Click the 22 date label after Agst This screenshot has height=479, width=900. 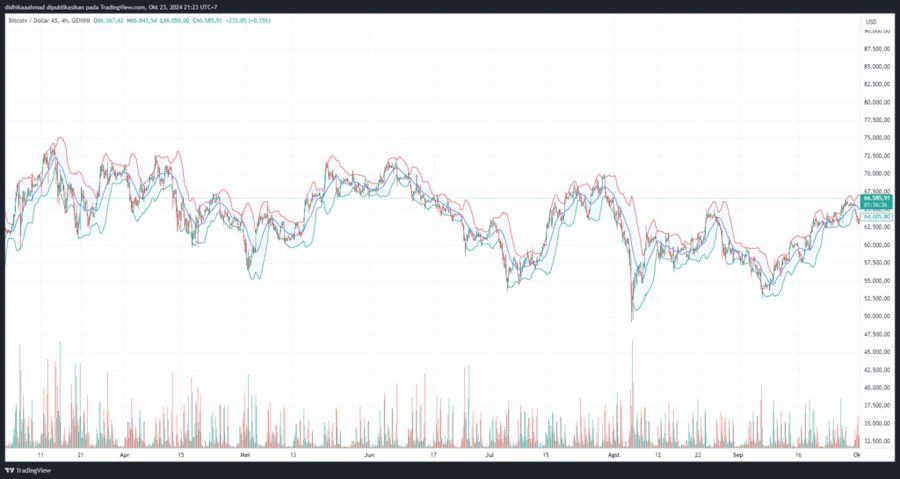click(697, 455)
